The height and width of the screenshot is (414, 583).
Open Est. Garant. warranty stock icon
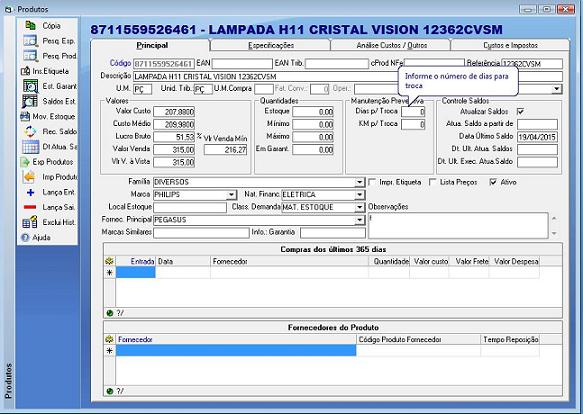pyautogui.click(x=30, y=86)
